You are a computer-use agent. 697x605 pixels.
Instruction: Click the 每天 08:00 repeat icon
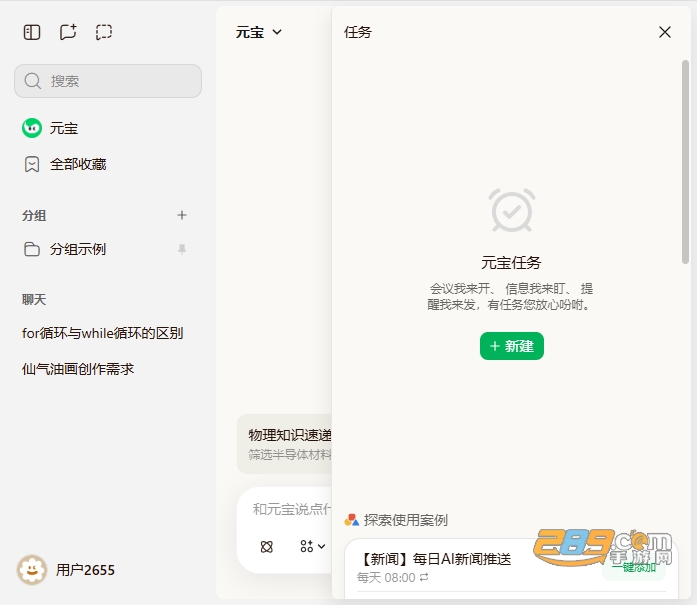click(424, 577)
